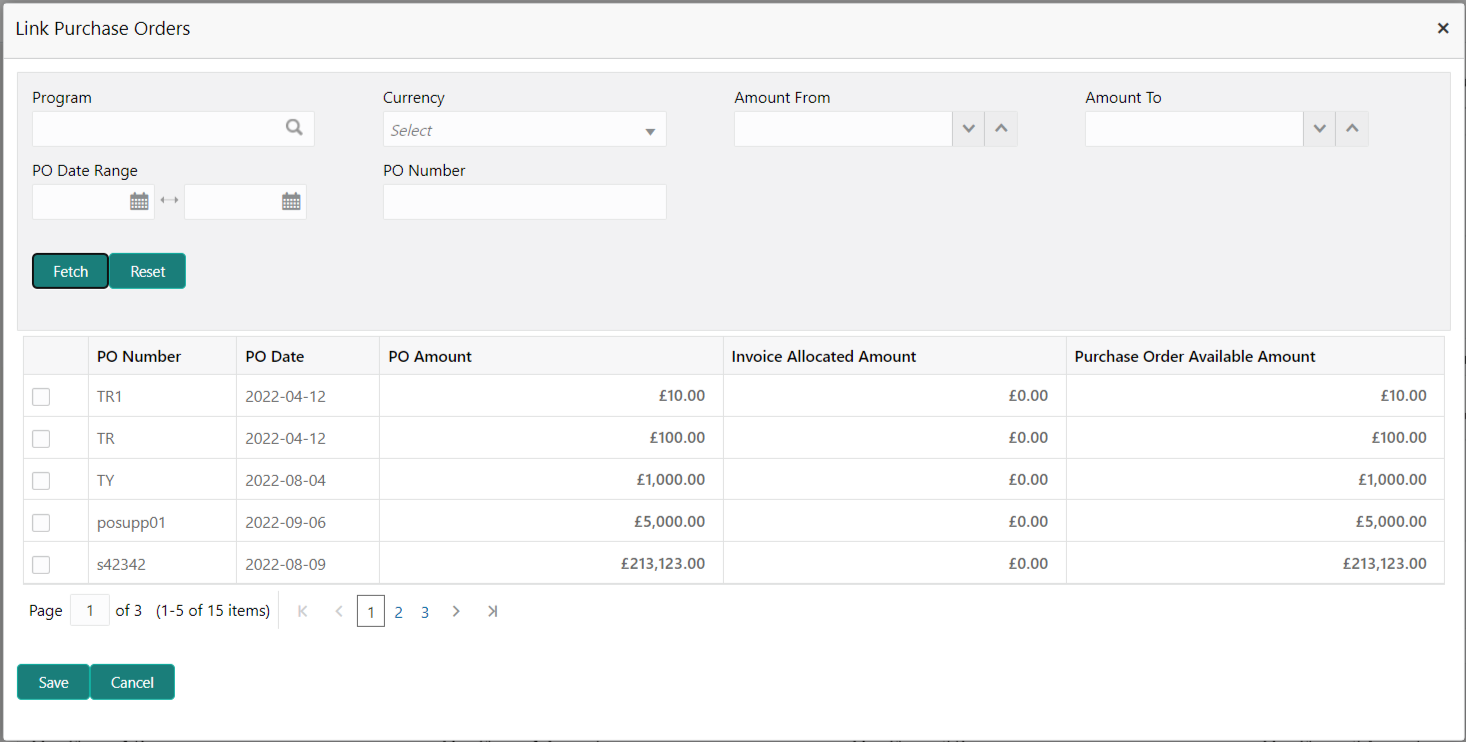Go to the first page of results
The image size is (1466, 742).
click(x=303, y=611)
